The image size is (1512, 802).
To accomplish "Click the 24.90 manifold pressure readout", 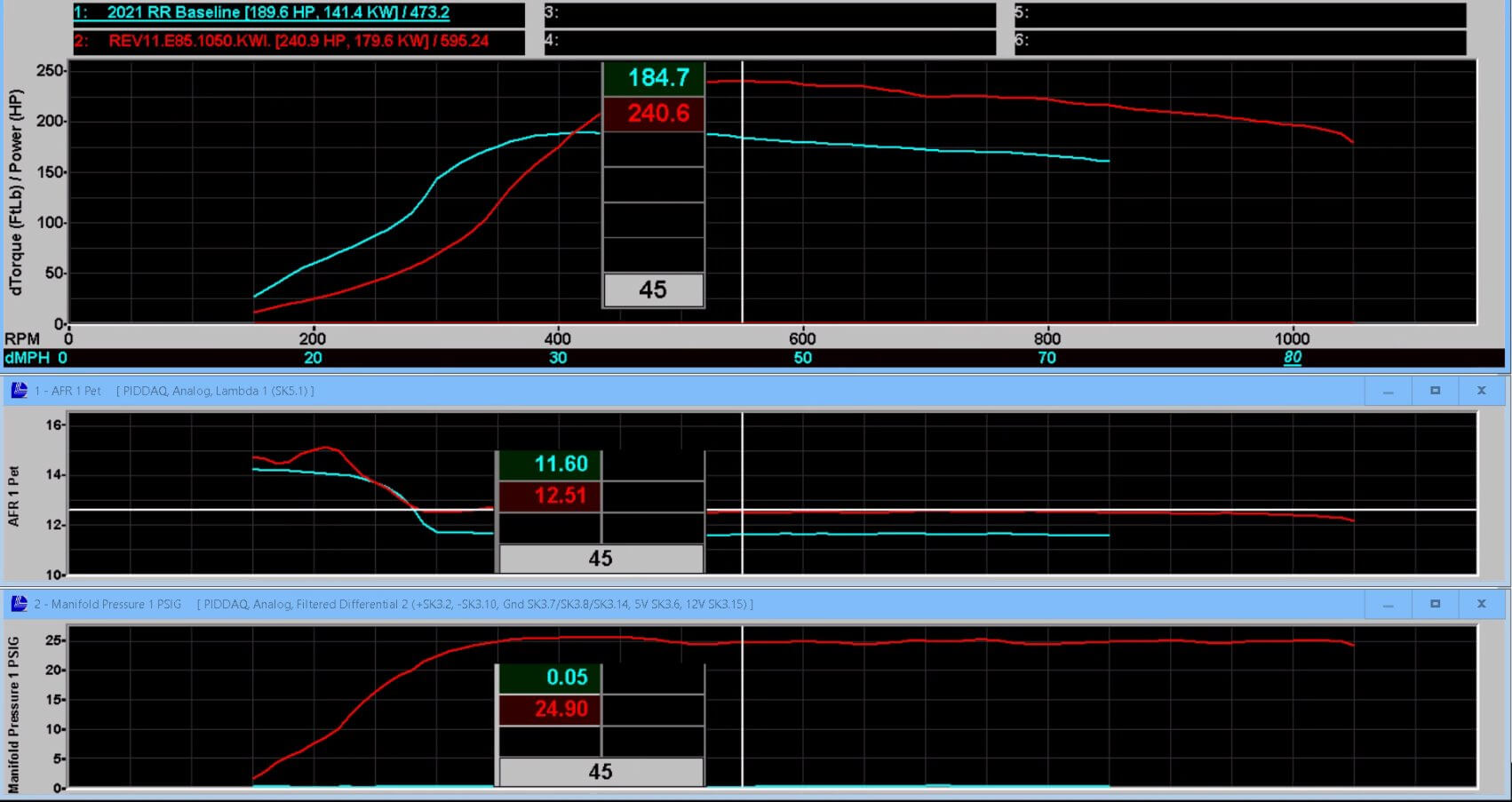I will click(559, 709).
